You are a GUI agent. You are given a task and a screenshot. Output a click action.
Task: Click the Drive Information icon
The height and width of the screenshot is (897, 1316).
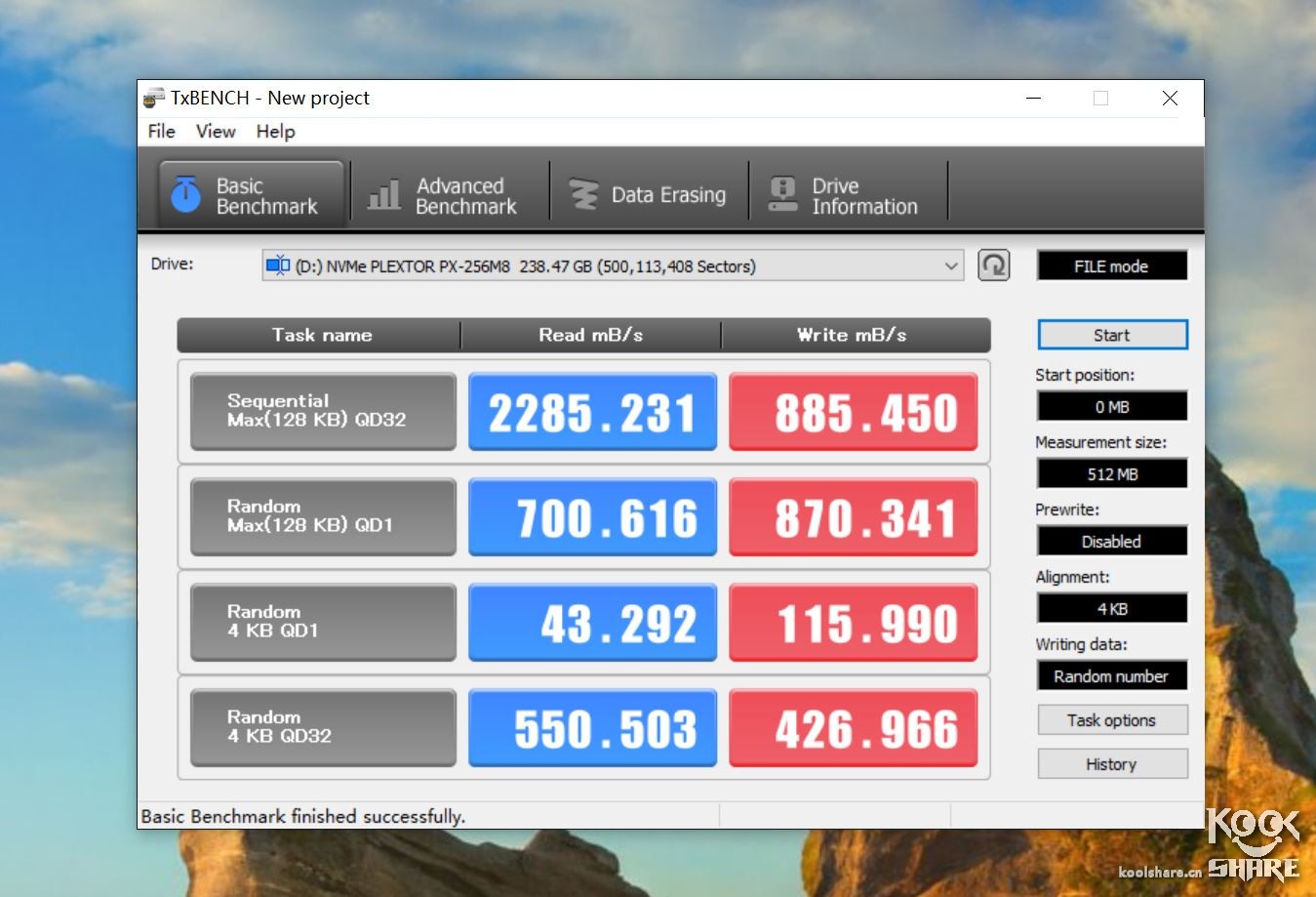(x=782, y=194)
